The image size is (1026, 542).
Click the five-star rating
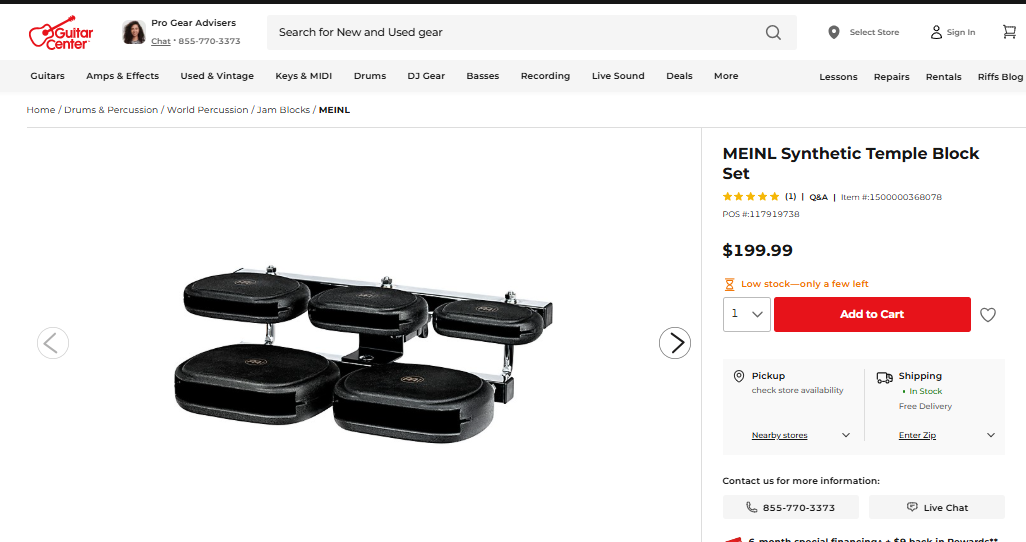click(x=751, y=197)
